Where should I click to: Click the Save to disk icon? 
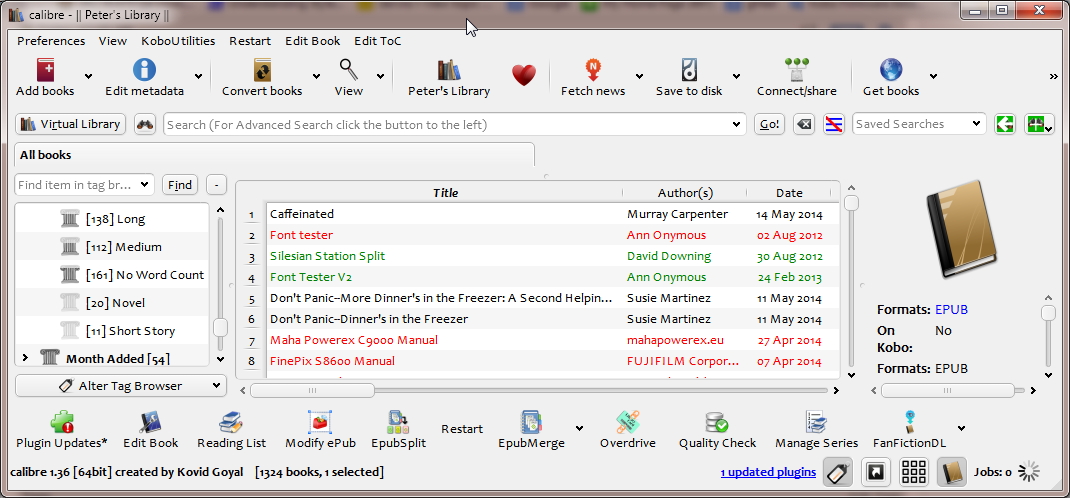pos(689,70)
